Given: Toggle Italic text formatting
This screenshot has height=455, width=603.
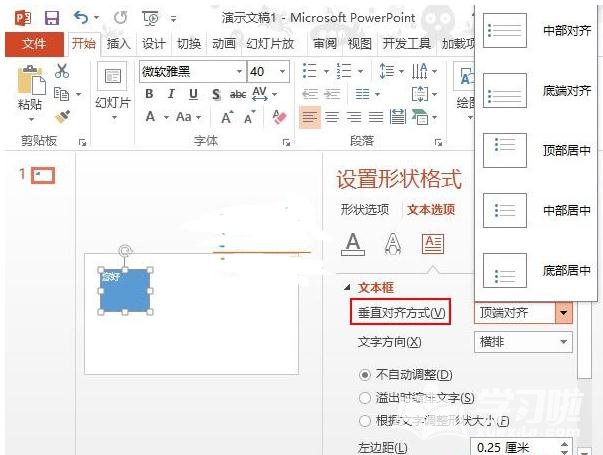Looking at the screenshot, I should click(x=171, y=94).
